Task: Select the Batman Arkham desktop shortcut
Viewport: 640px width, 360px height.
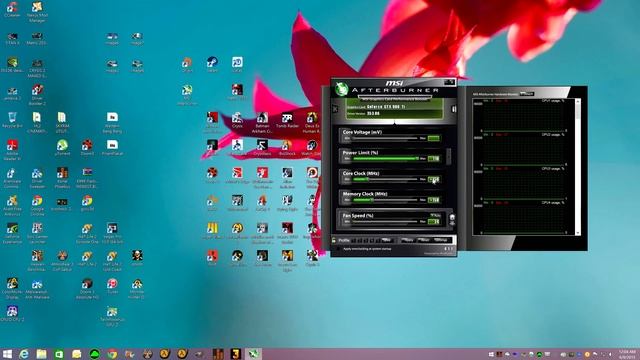Action: coord(262,122)
